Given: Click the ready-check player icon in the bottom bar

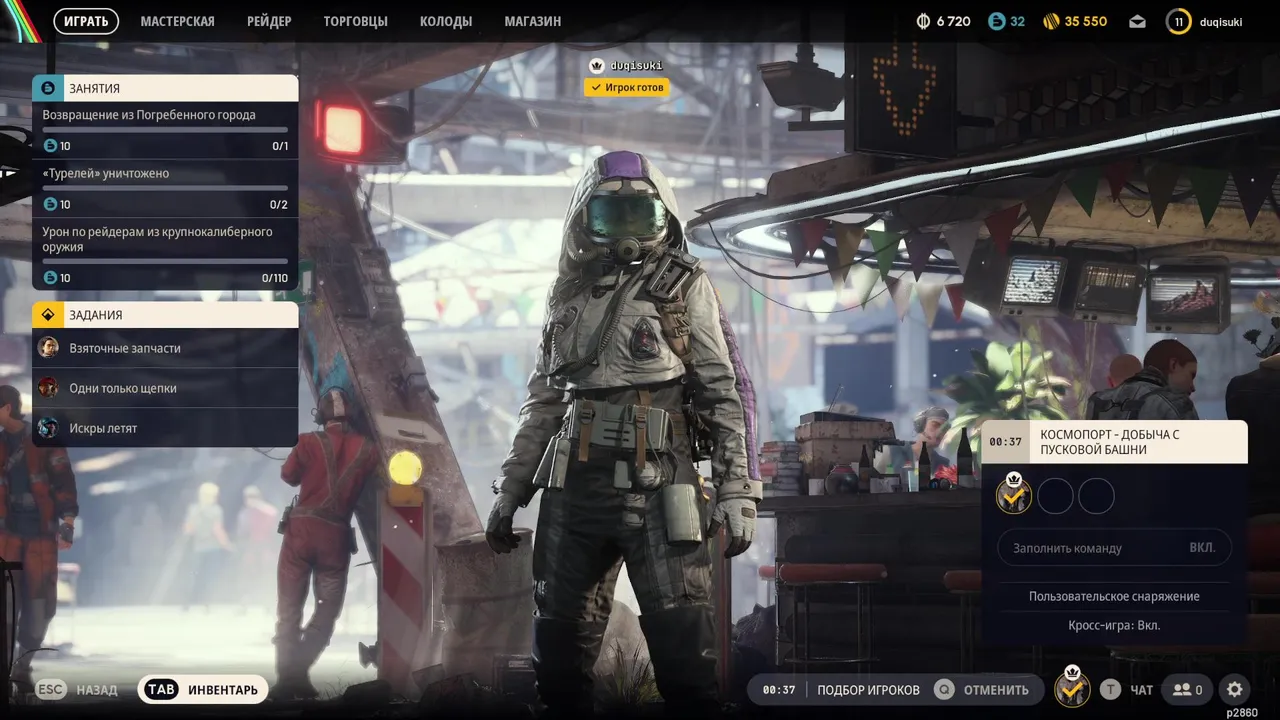Looking at the screenshot, I should pyautogui.click(x=1073, y=690).
